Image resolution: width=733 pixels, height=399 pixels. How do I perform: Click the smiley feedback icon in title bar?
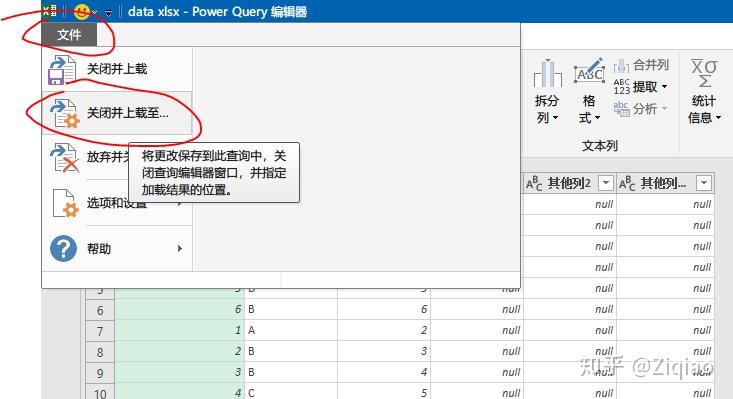pos(82,12)
